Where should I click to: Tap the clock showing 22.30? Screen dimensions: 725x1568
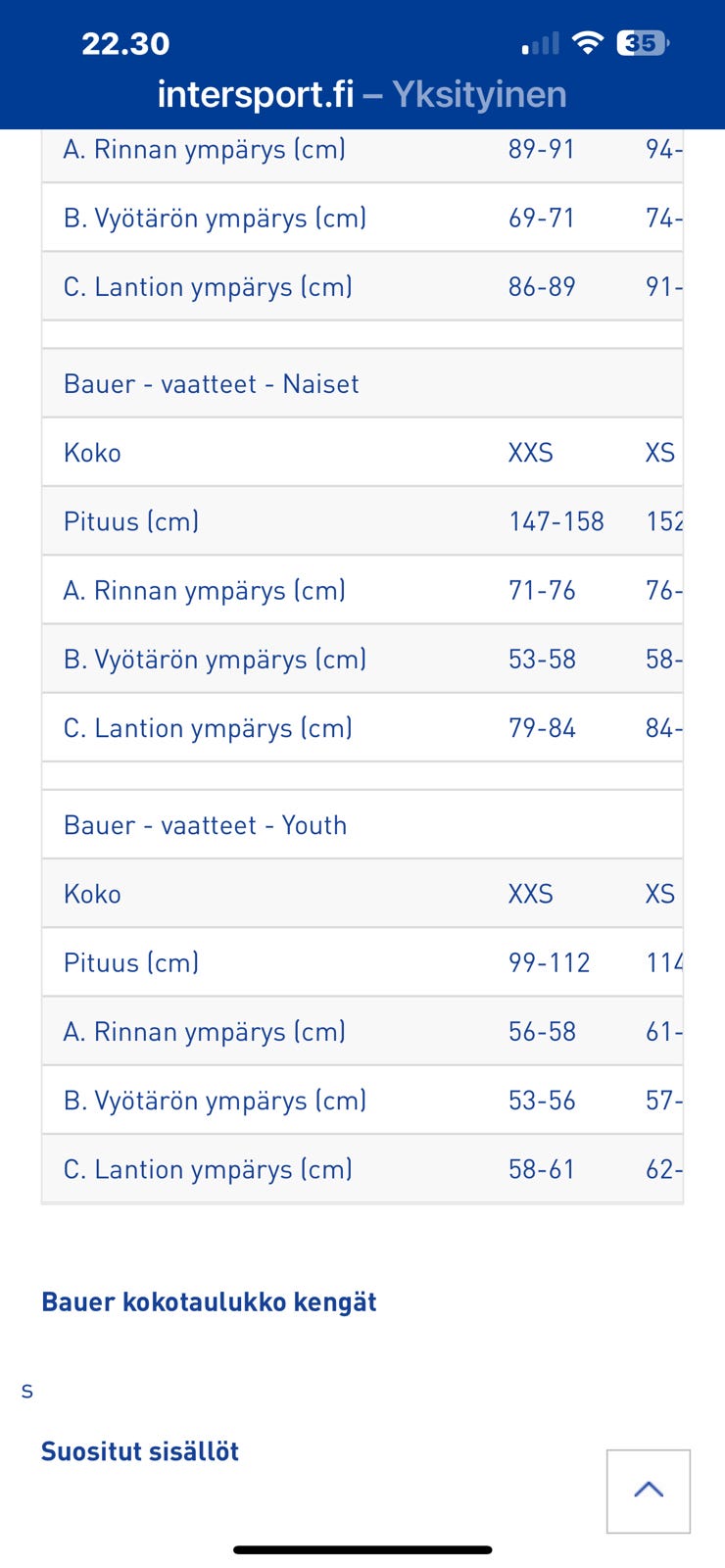(x=125, y=43)
